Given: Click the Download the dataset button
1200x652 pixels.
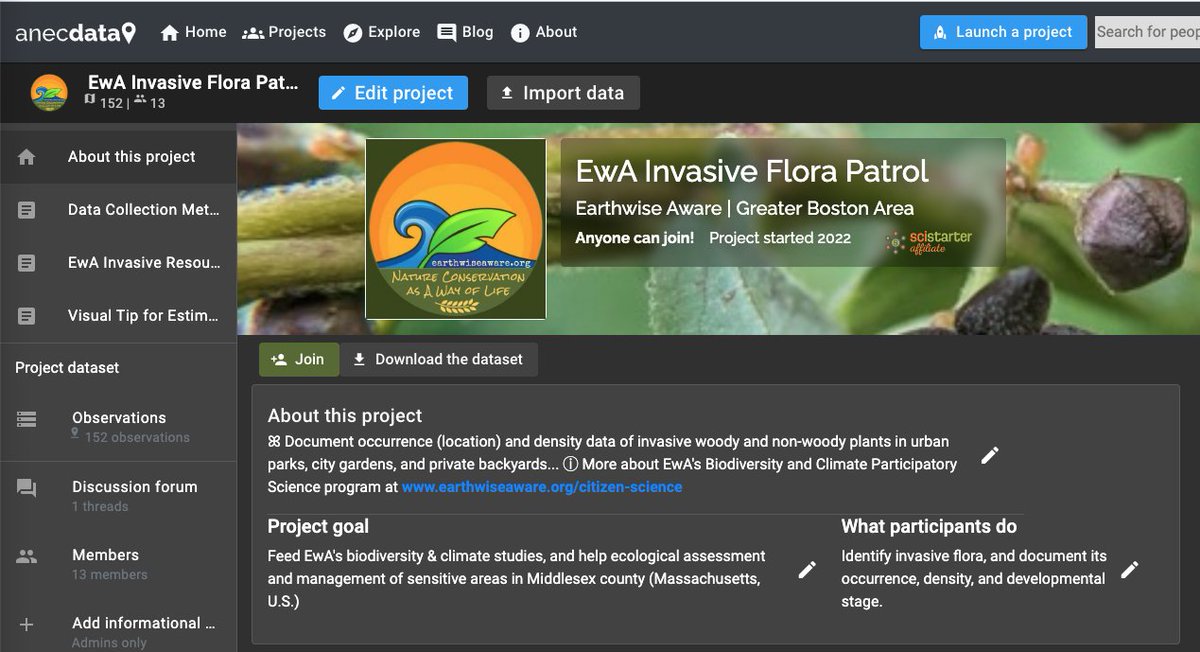Looking at the screenshot, I should (x=439, y=359).
